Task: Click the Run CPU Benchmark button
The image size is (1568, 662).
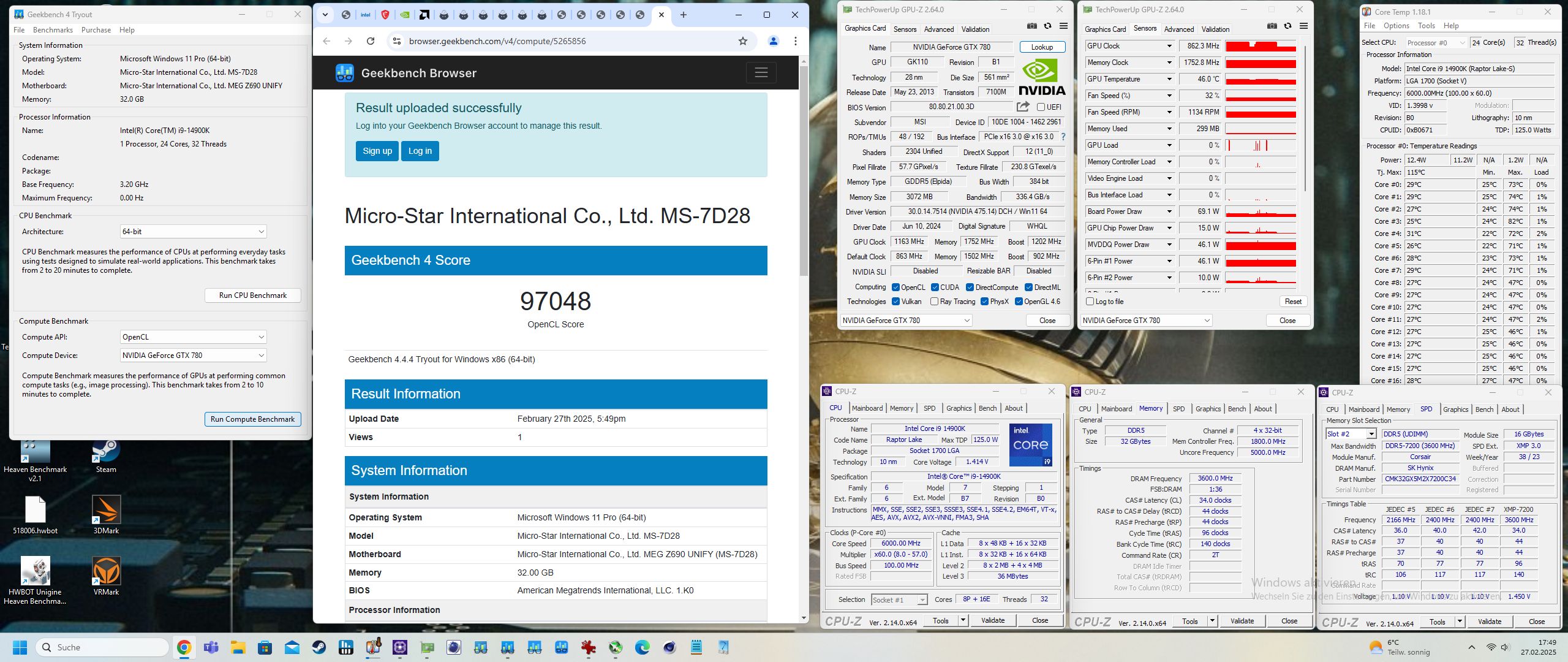Action: click(x=253, y=295)
